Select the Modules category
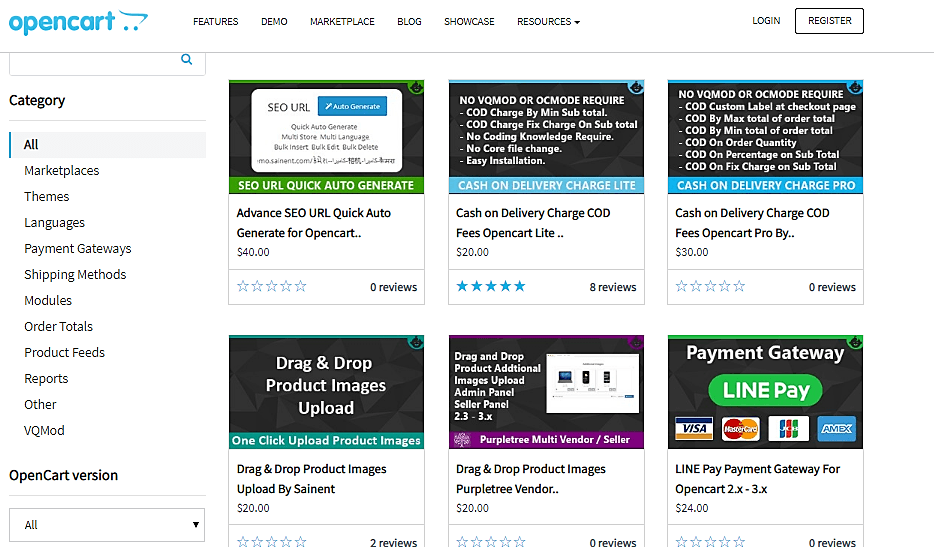 (48, 300)
